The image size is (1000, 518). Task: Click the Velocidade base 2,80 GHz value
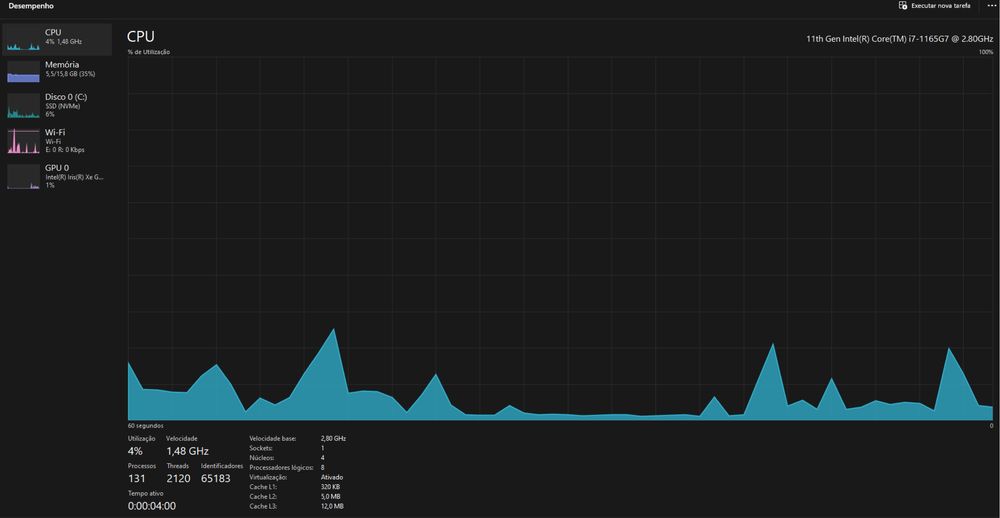pyautogui.click(x=334, y=439)
